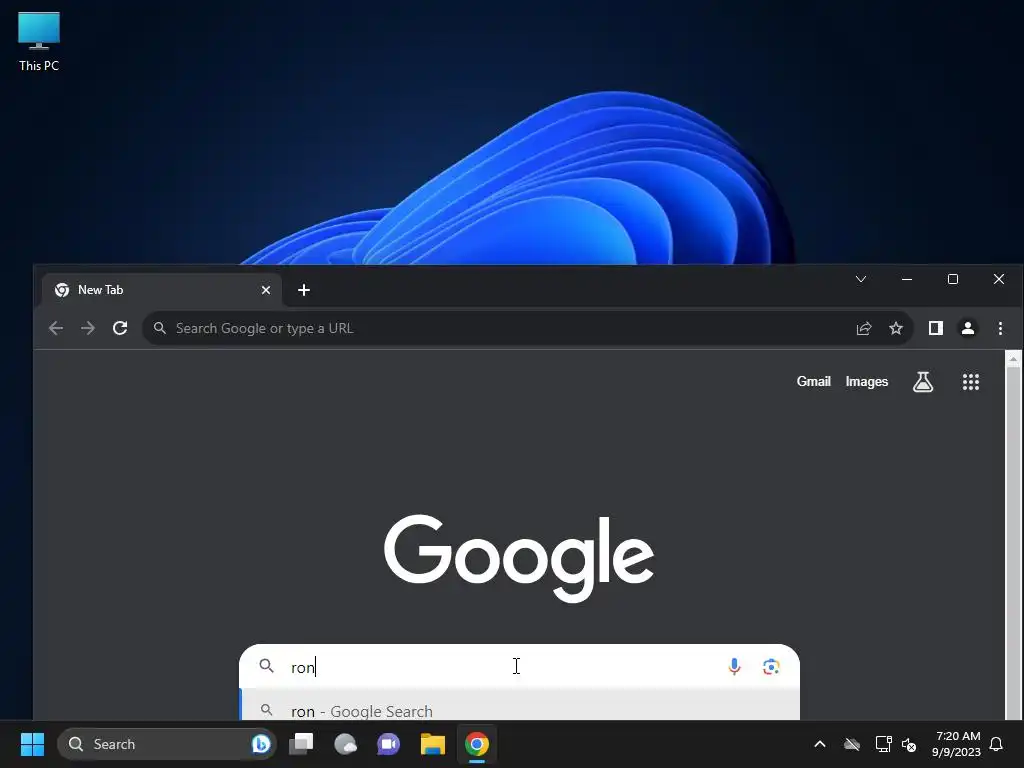Viewport: 1024px width, 768px height.
Task: Open the clock showing 7:20 AM
Action: pyautogui.click(x=956, y=744)
